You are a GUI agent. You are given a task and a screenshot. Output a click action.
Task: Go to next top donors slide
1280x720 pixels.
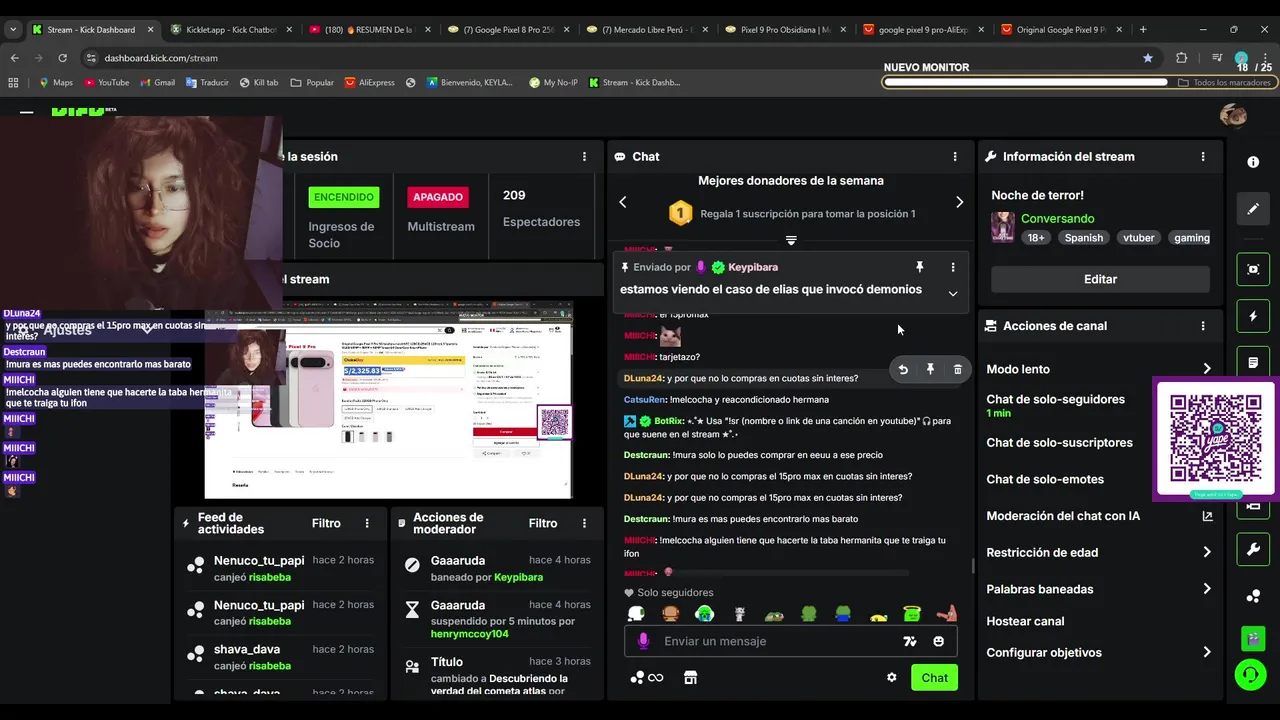click(959, 202)
